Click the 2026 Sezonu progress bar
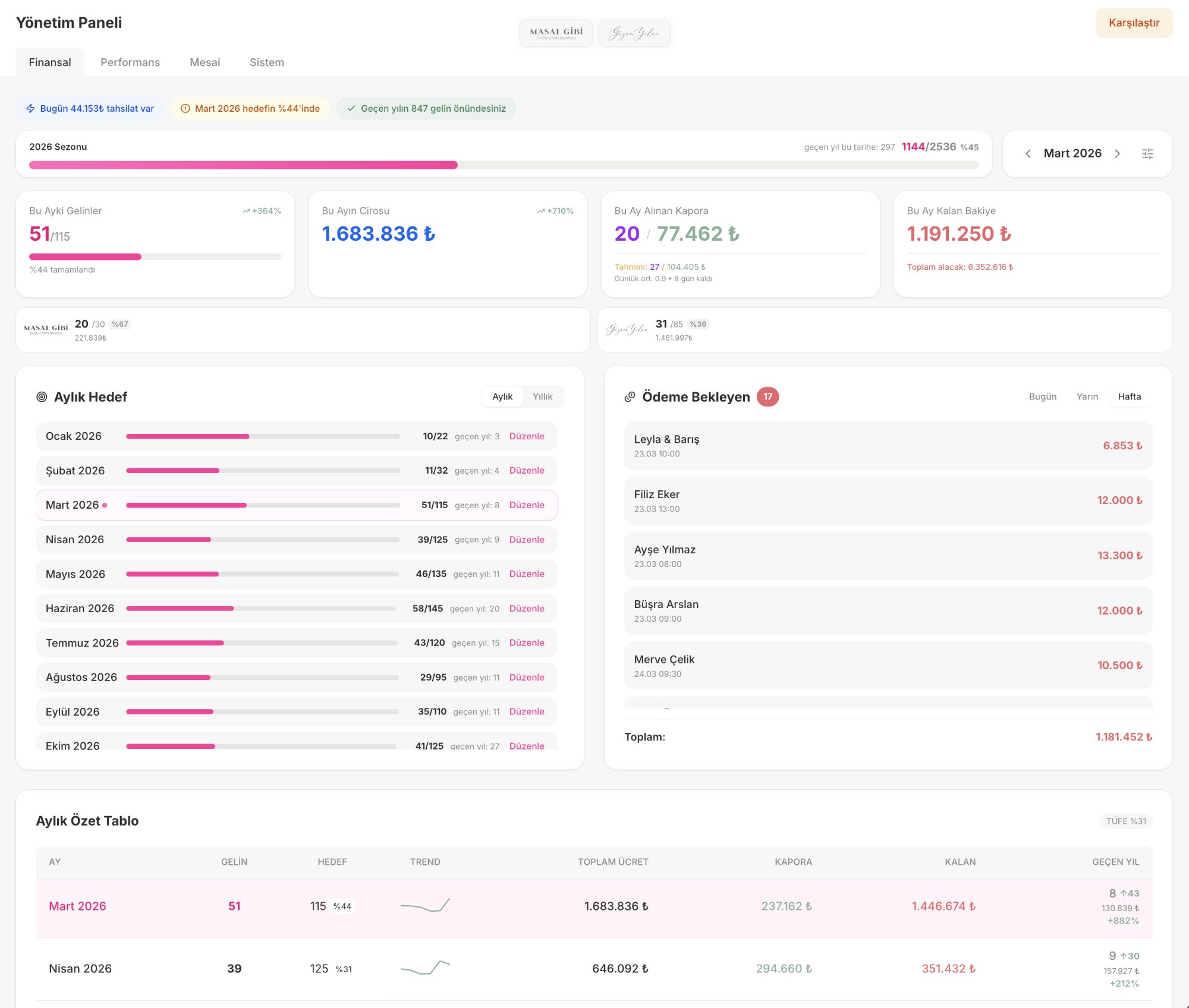The width and height of the screenshot is (1189, 1008). [503, 165]
